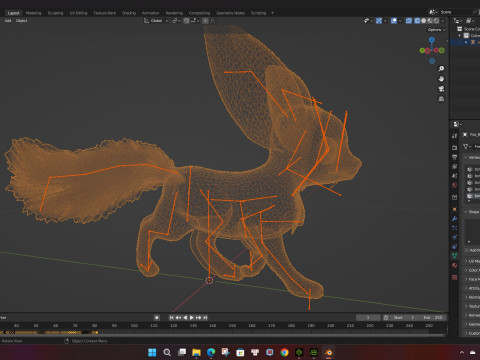Click the viewport zoom magnifier gizmo
The width and height of the screenshot is (480, 360).
[441, 69]
